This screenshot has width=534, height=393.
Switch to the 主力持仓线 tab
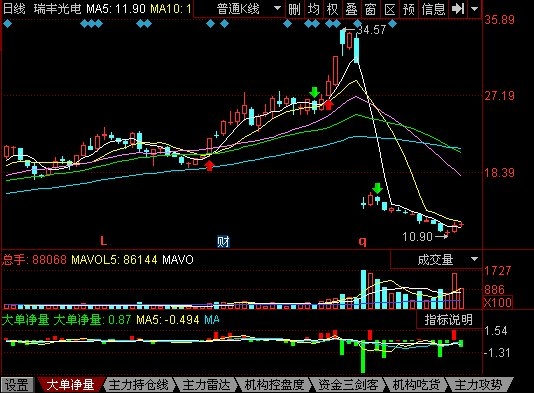coord(139,385)
